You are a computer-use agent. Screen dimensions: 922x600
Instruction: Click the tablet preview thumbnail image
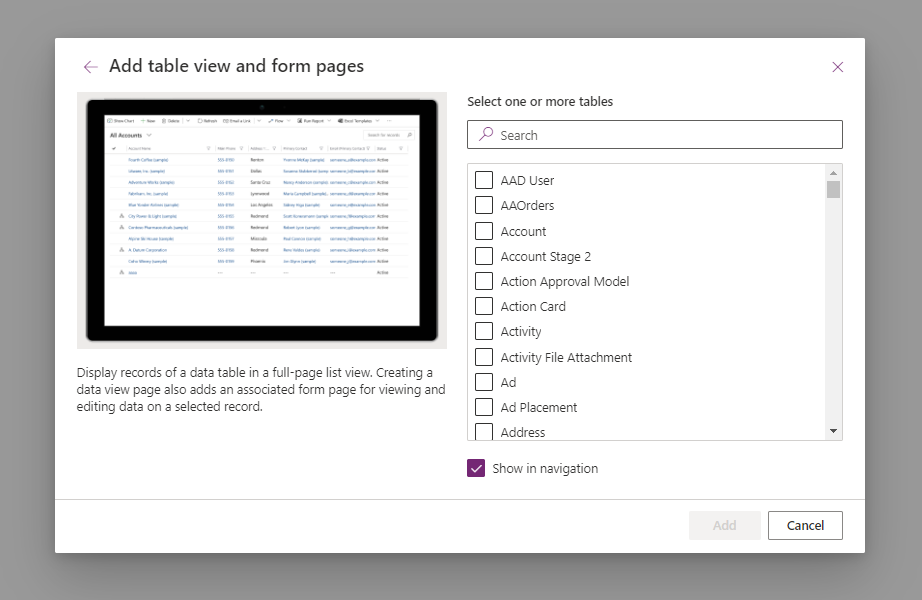262,220
